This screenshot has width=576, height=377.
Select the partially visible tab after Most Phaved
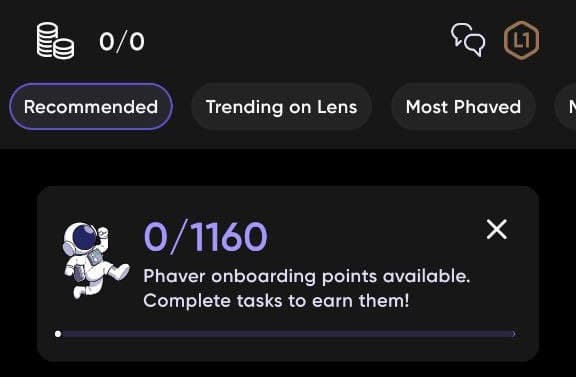click(568, 107)
